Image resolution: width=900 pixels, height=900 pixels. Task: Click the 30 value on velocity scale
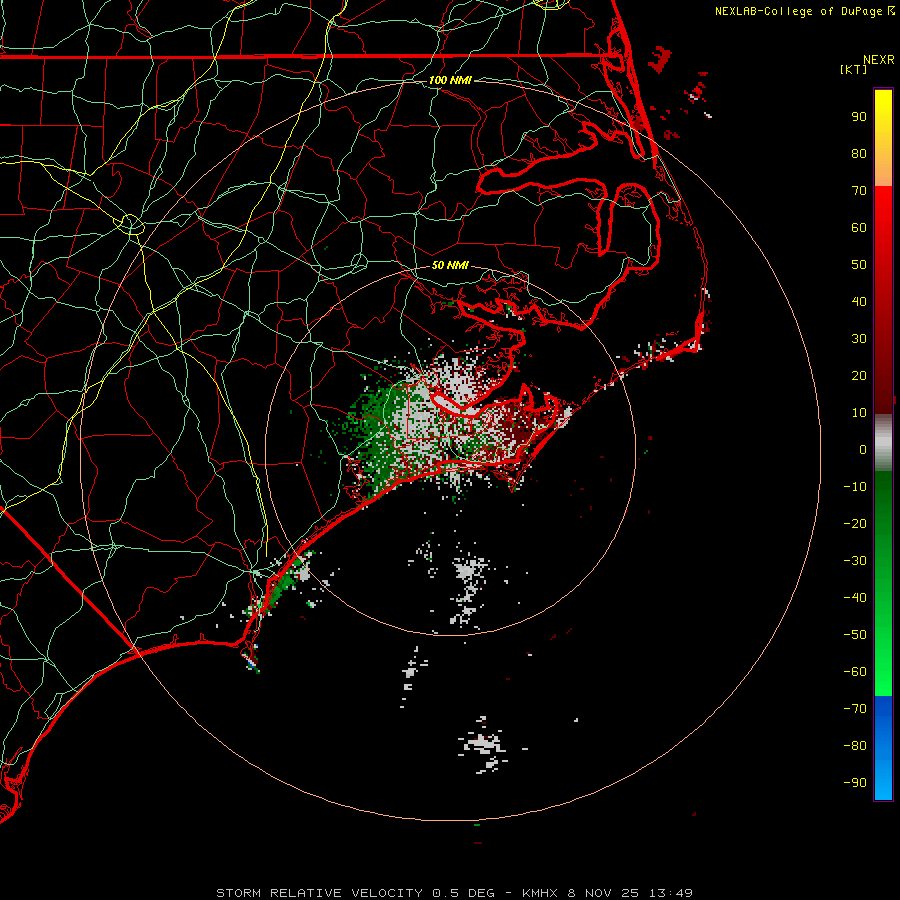tap(859, 339)
